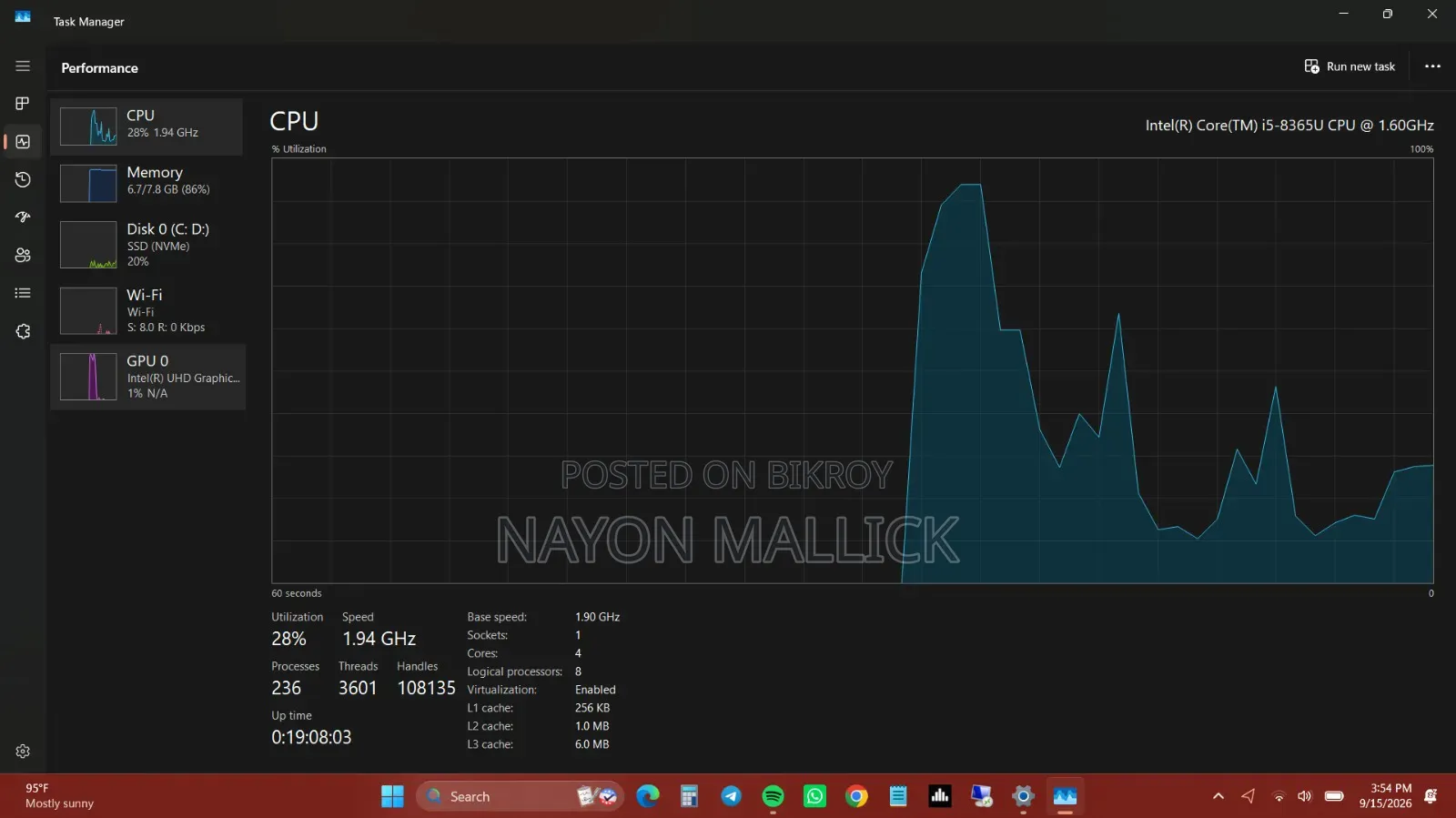1456x818 pixels.
Task: Open Telegram from the taskbar
Action: tap(731, 796)
